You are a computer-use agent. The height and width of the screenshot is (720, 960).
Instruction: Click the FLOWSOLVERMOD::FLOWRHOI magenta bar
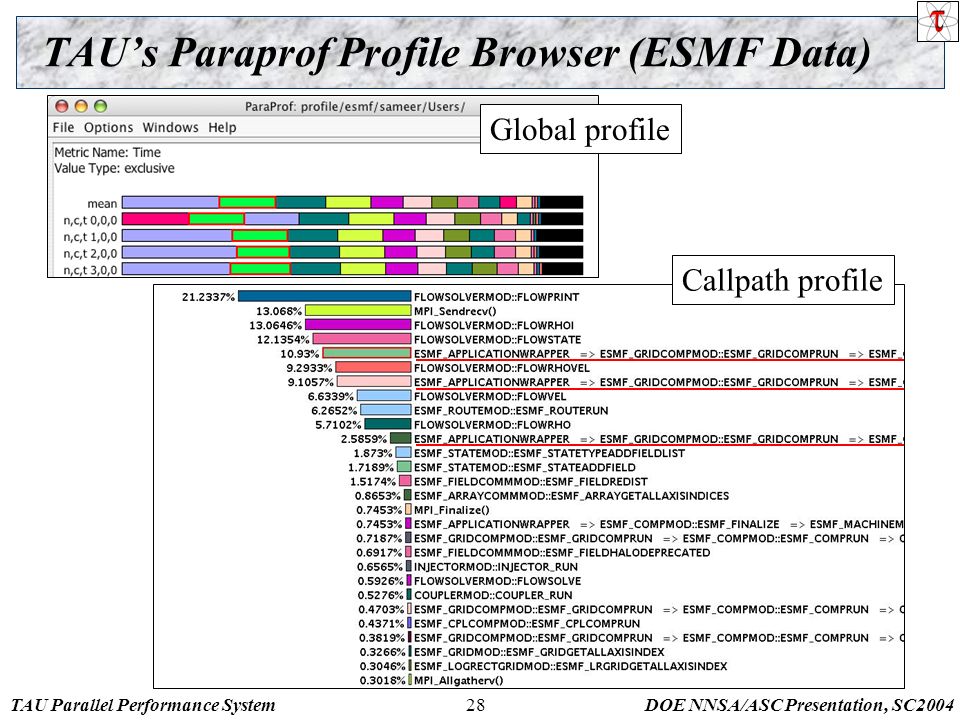click(x=358, y=324)
